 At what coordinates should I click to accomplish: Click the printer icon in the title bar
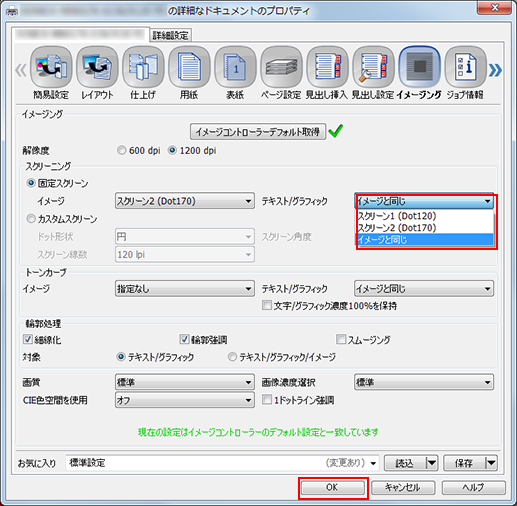(x=12, y=11)
